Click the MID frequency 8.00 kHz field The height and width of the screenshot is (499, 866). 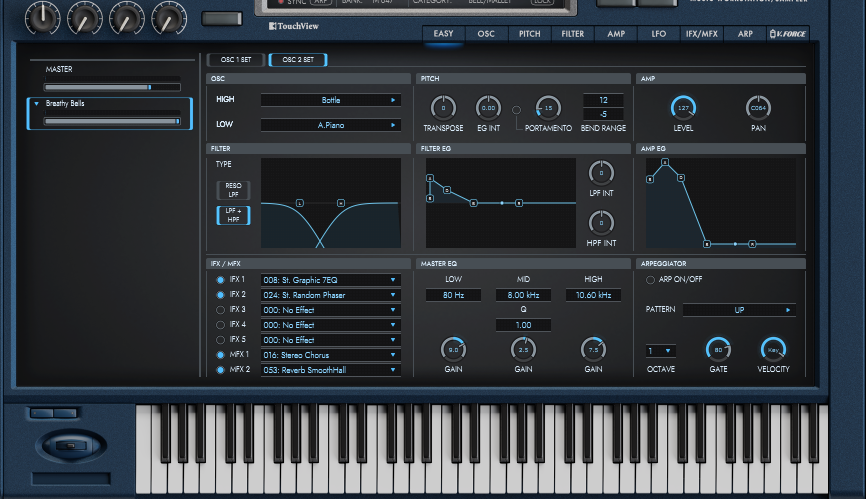tap(523, 295)
